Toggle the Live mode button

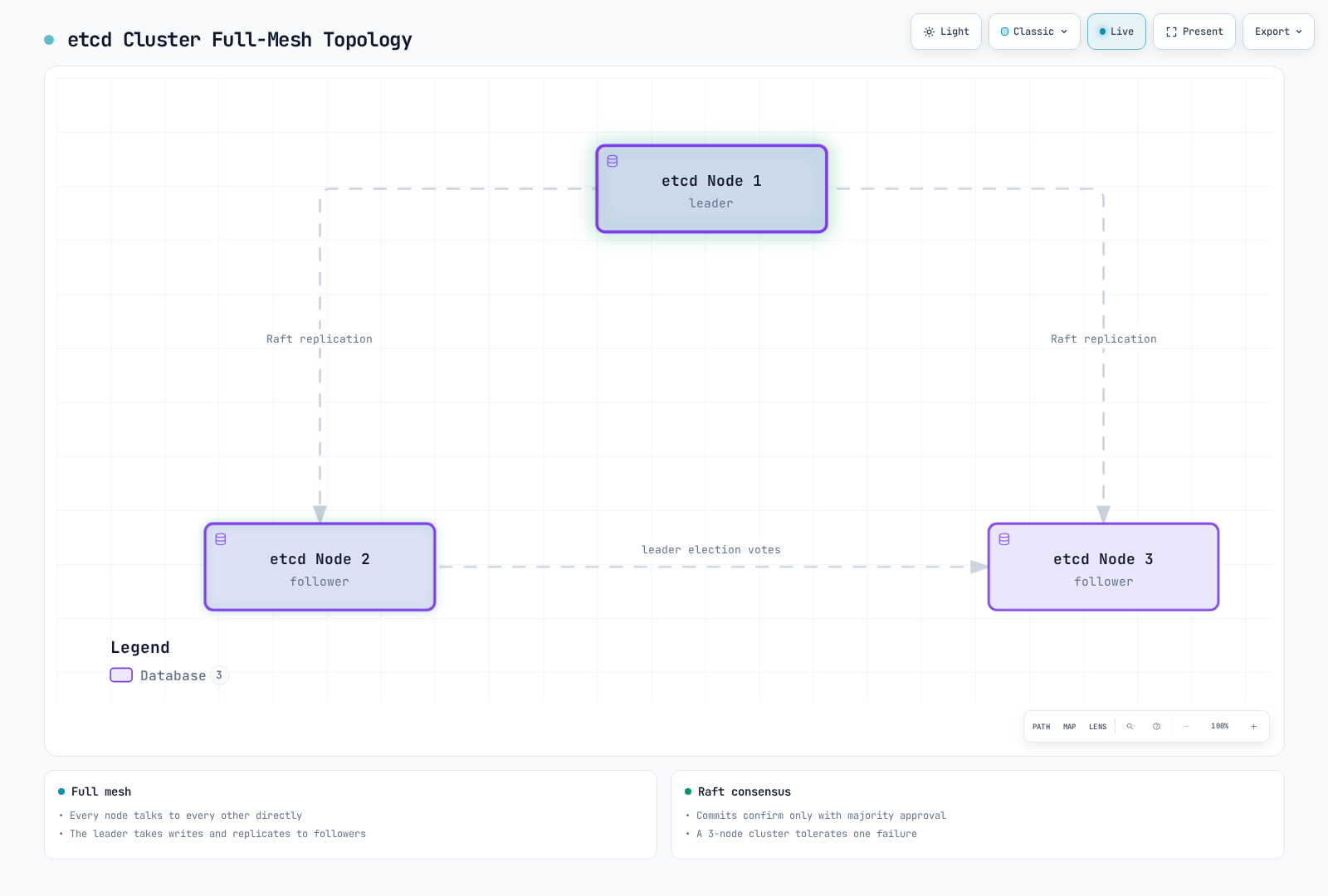point(1116,32)
